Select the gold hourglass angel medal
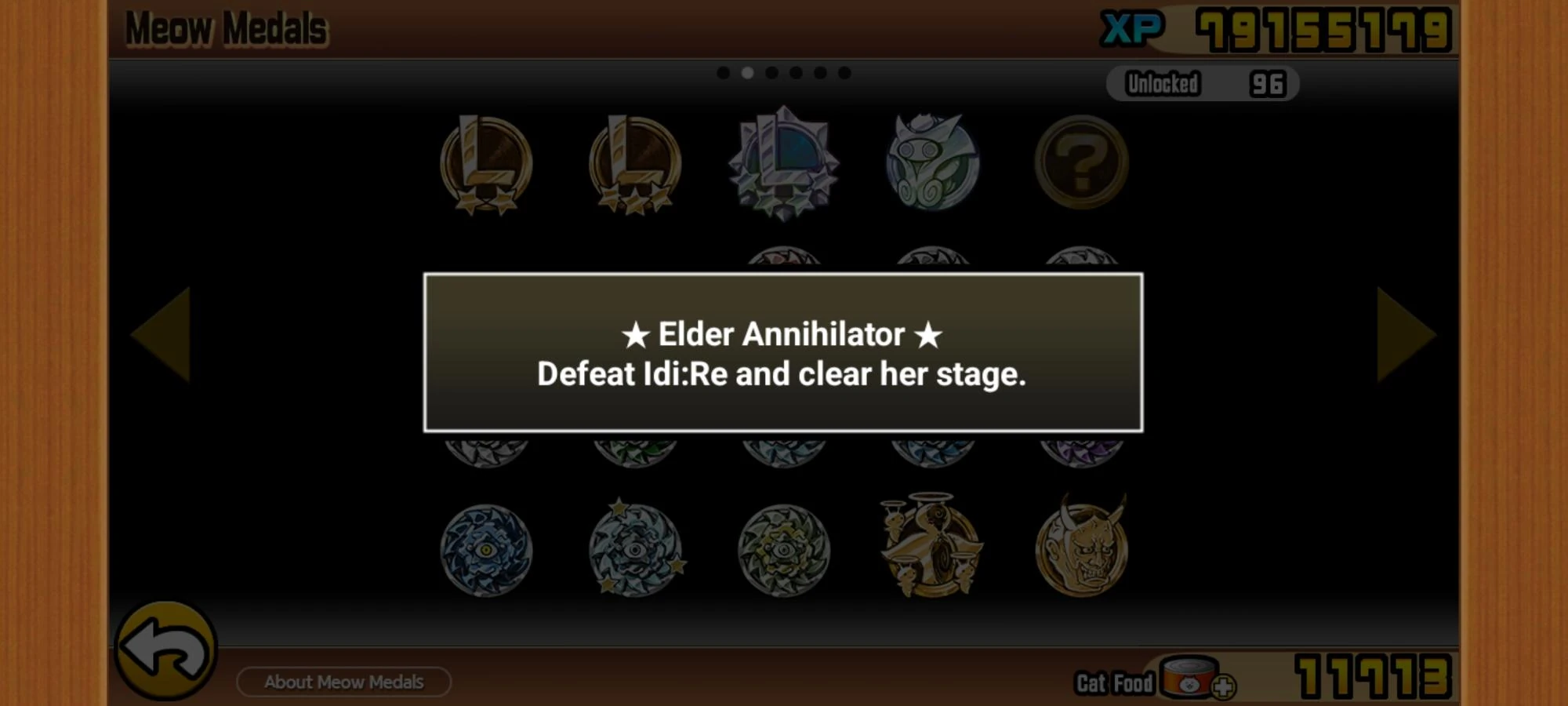The height and width of the screenshot is (706, 1568). pyautogui.click(x=931, y=544)
